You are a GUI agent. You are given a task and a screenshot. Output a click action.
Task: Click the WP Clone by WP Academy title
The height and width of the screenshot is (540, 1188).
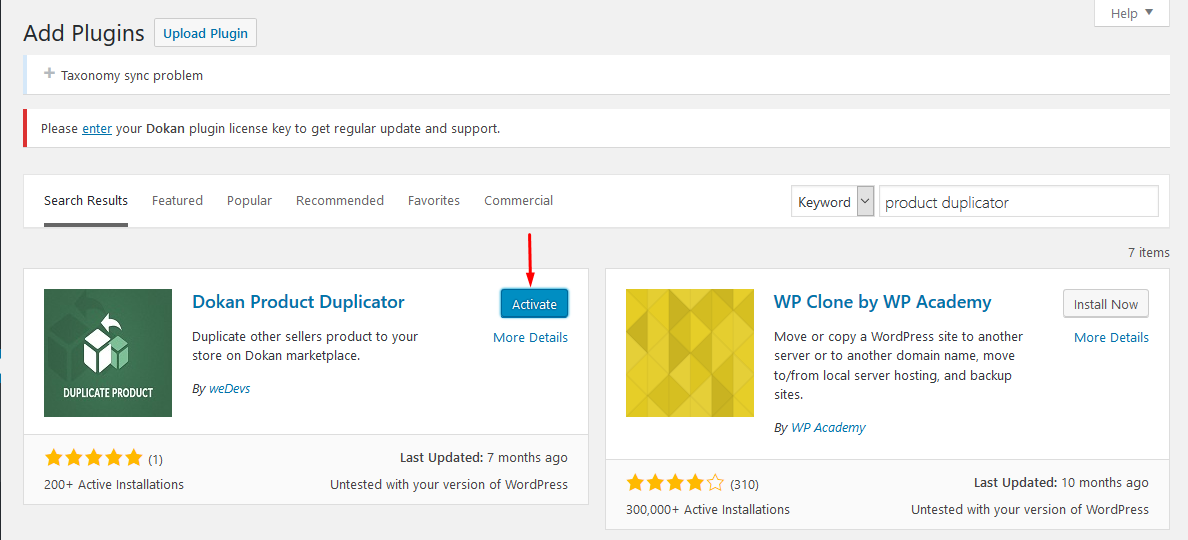pyautogui.click(x=883, y=301)
